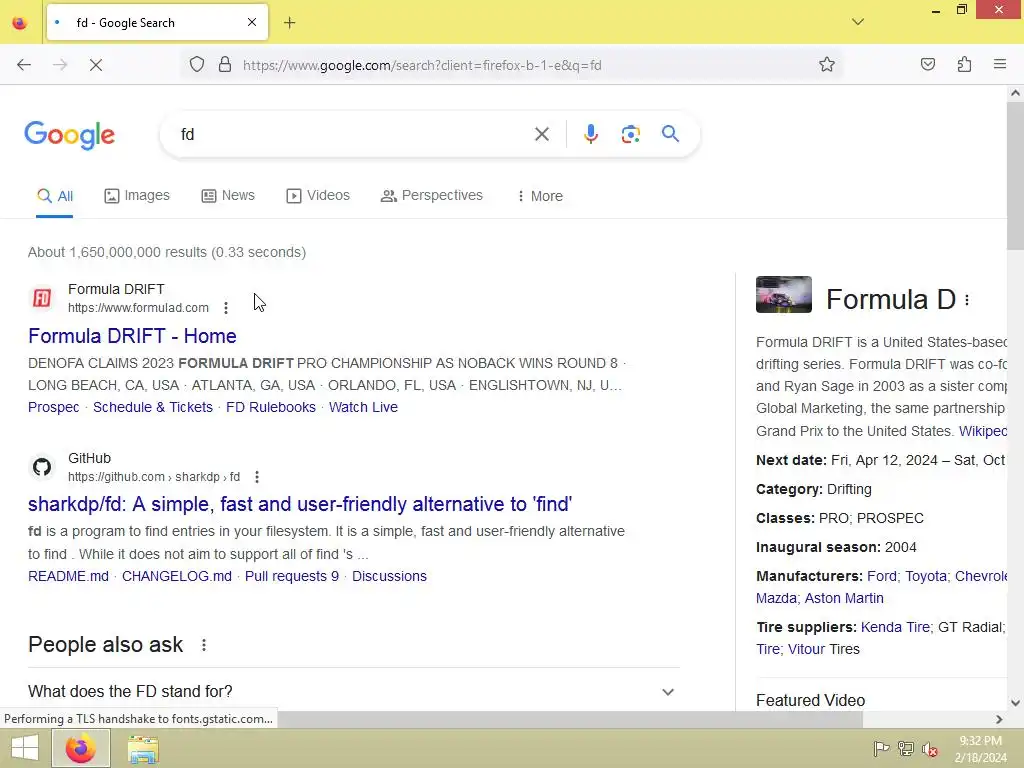Open the Firefox hamburger application menu
The height and width of the screenshot is (768, 1024).
click(1000, 64)
